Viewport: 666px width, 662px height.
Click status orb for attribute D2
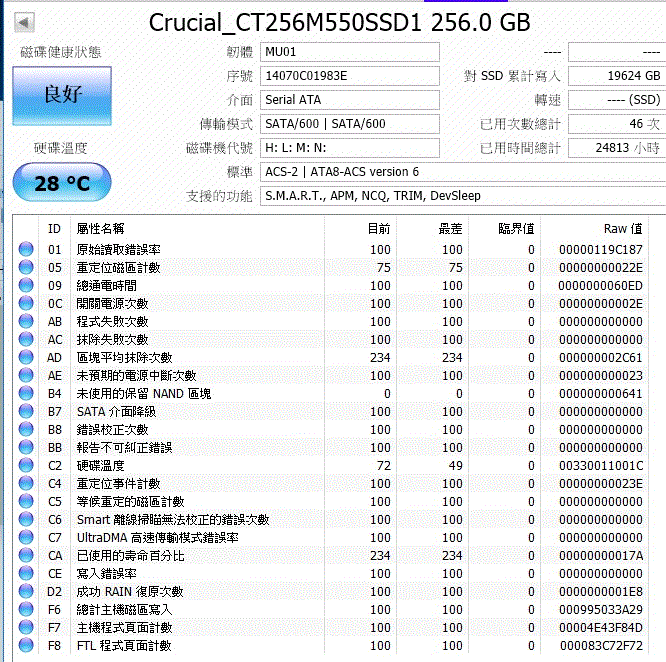click(x=26, y=591)
